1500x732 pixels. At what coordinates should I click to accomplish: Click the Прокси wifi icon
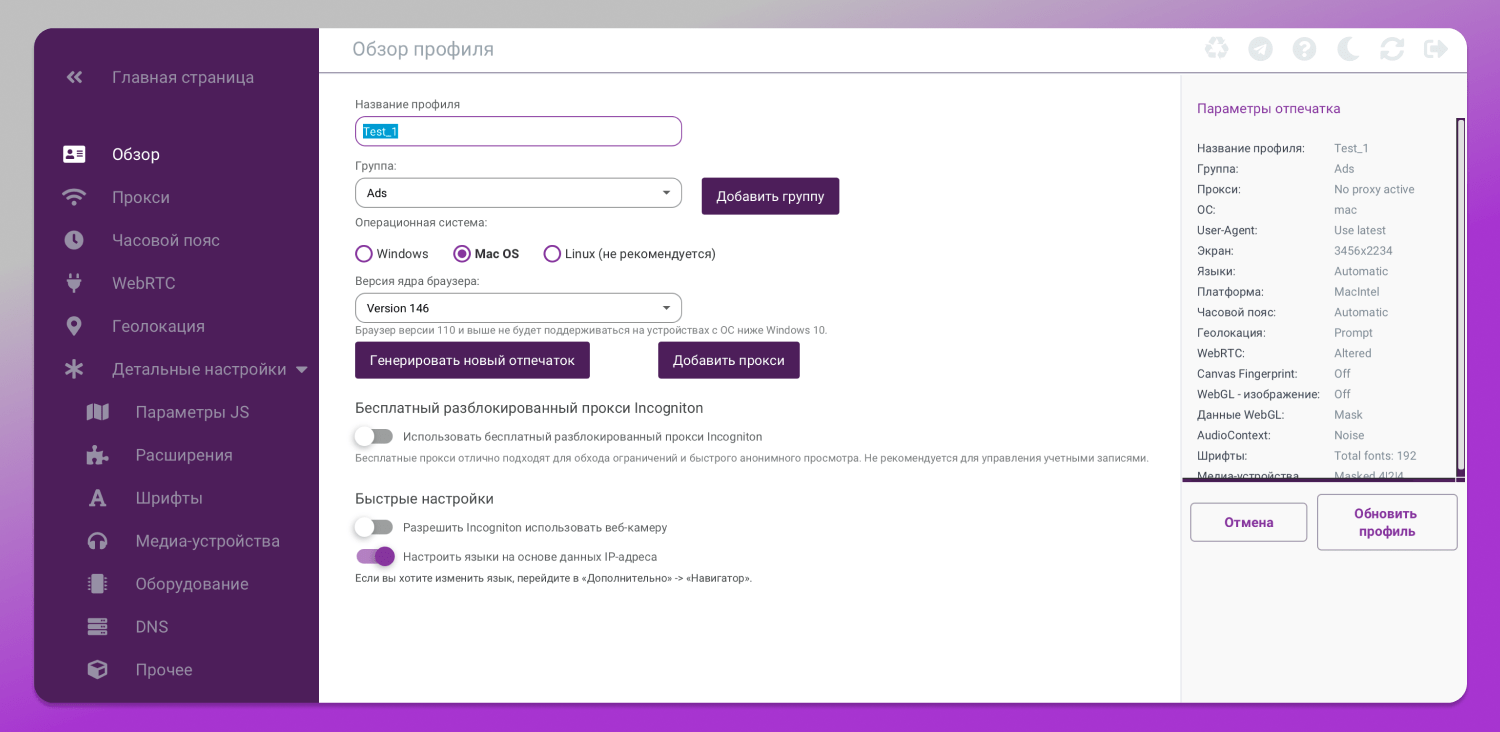point(74,197)
